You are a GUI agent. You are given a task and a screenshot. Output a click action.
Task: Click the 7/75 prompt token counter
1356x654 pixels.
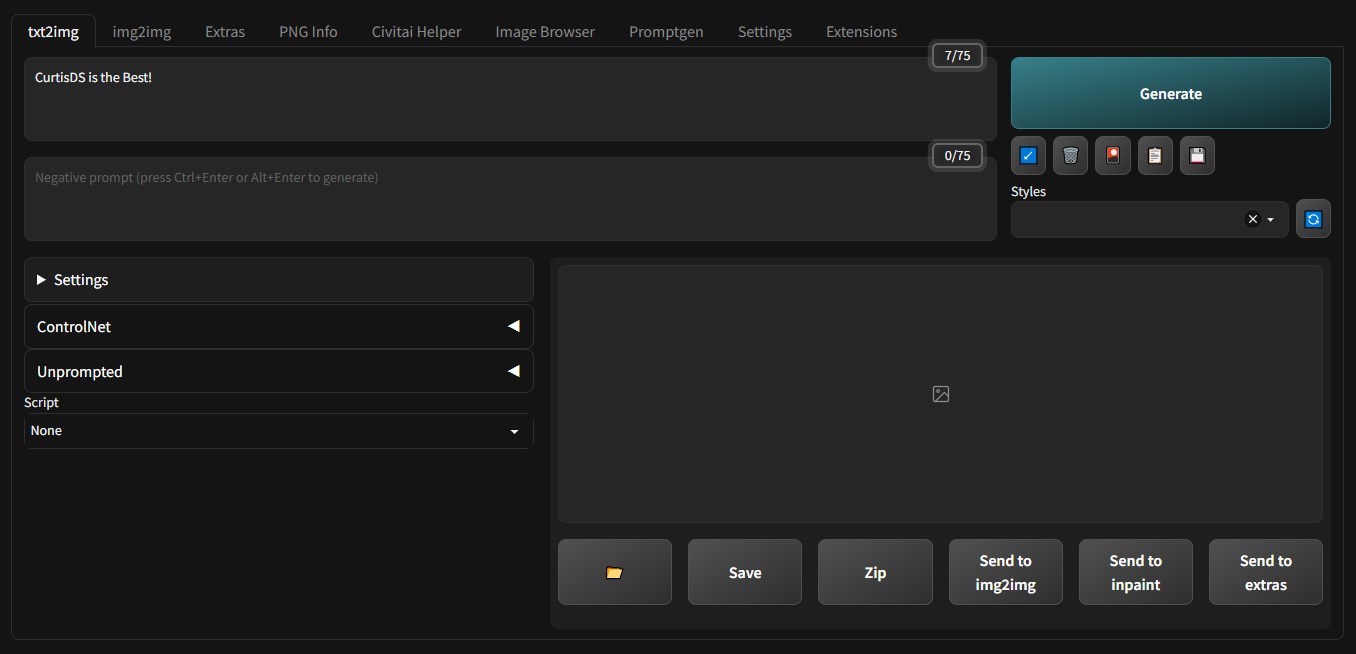pos(957,56)
